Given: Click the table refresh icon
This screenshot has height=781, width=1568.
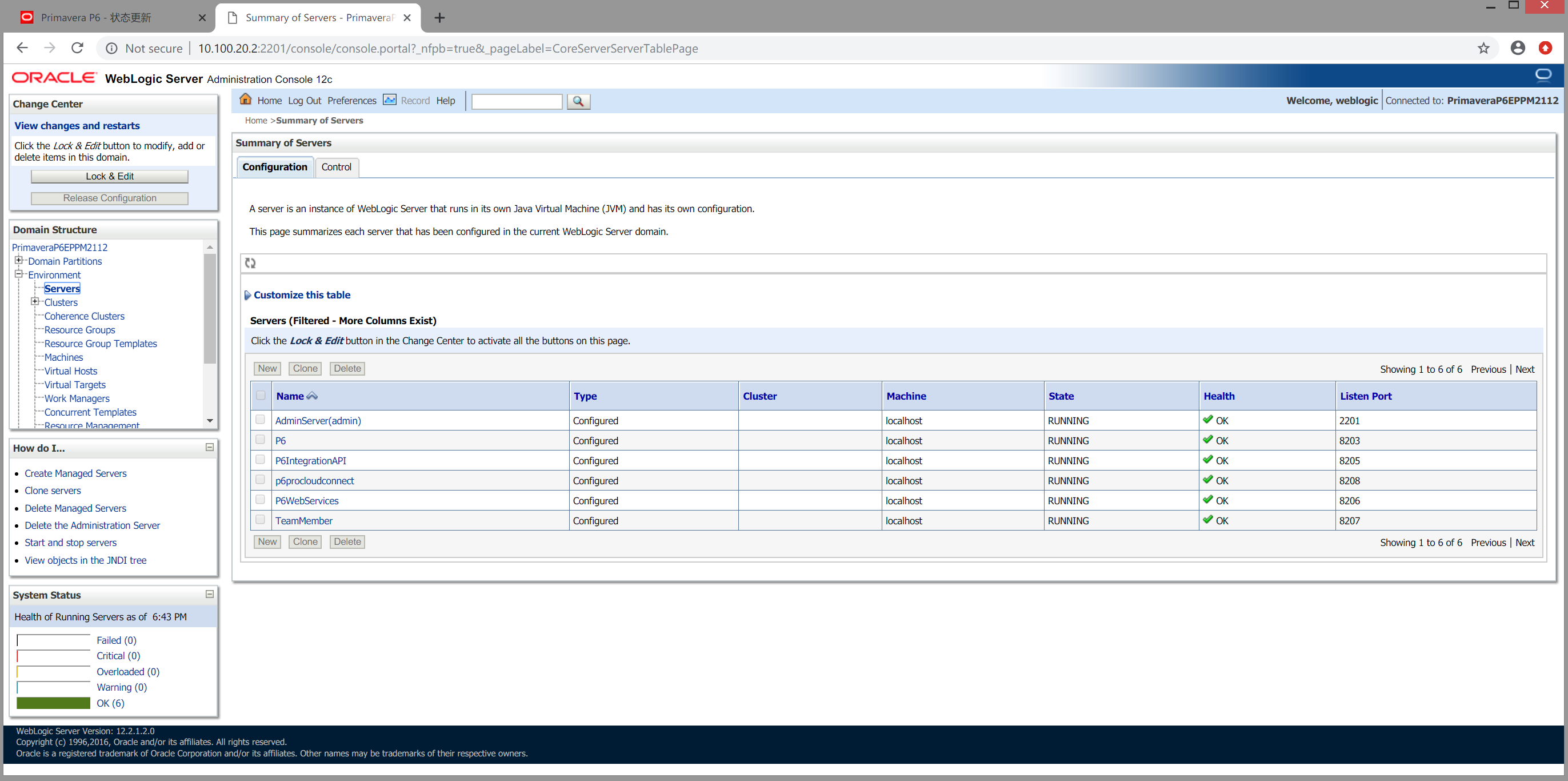Looking at the screenshot, I should [x=250, y=263].
